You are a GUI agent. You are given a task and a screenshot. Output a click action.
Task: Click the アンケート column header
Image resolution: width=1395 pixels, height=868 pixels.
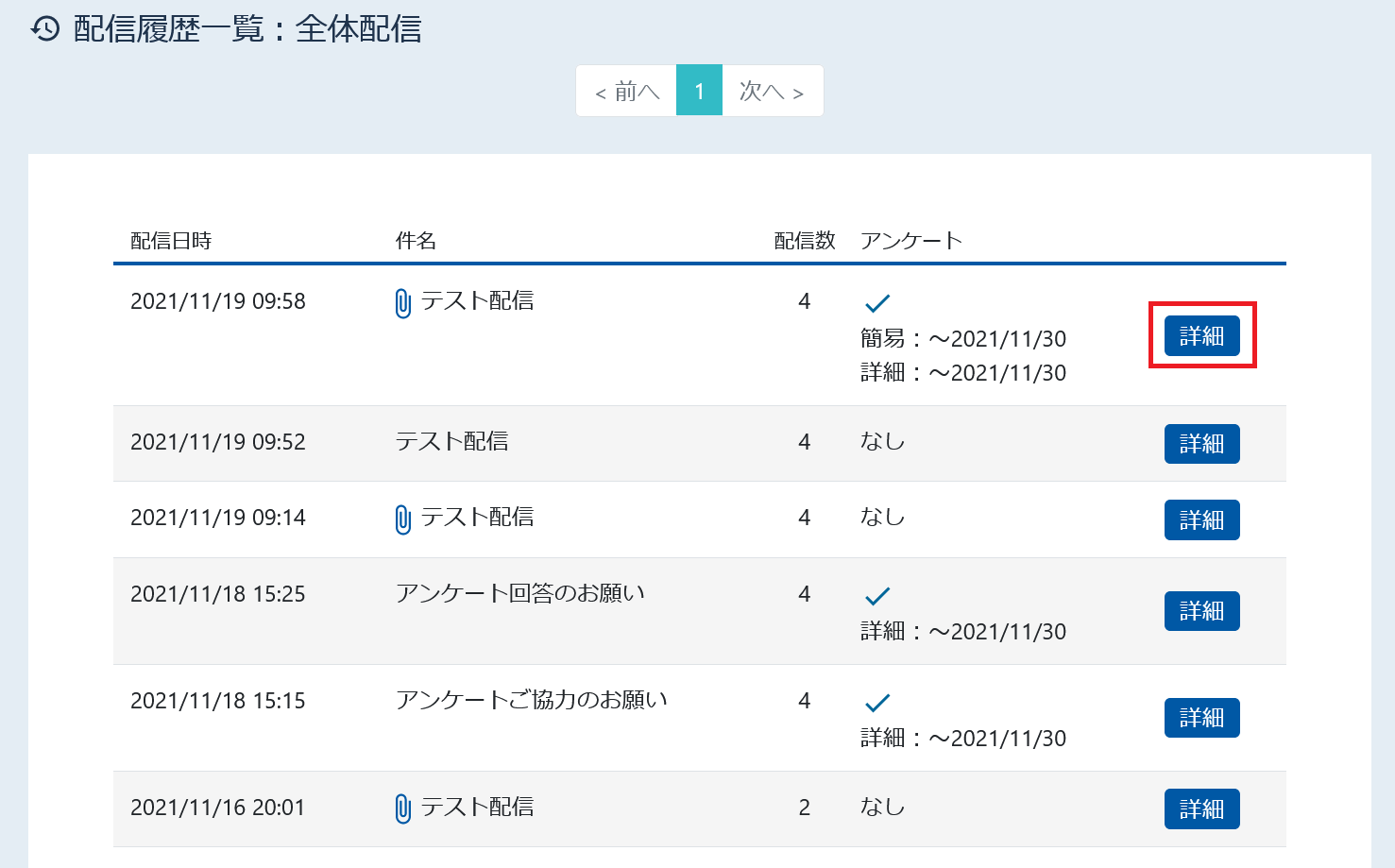910,241
